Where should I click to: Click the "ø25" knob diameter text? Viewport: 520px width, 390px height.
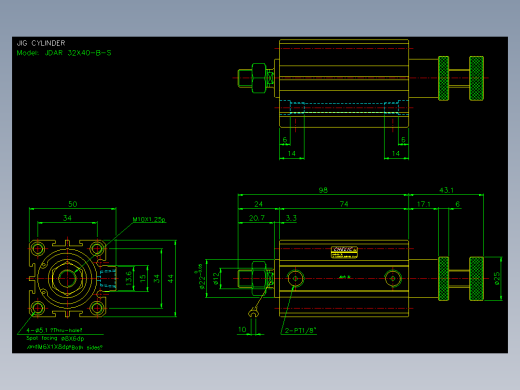click(497, 278)
